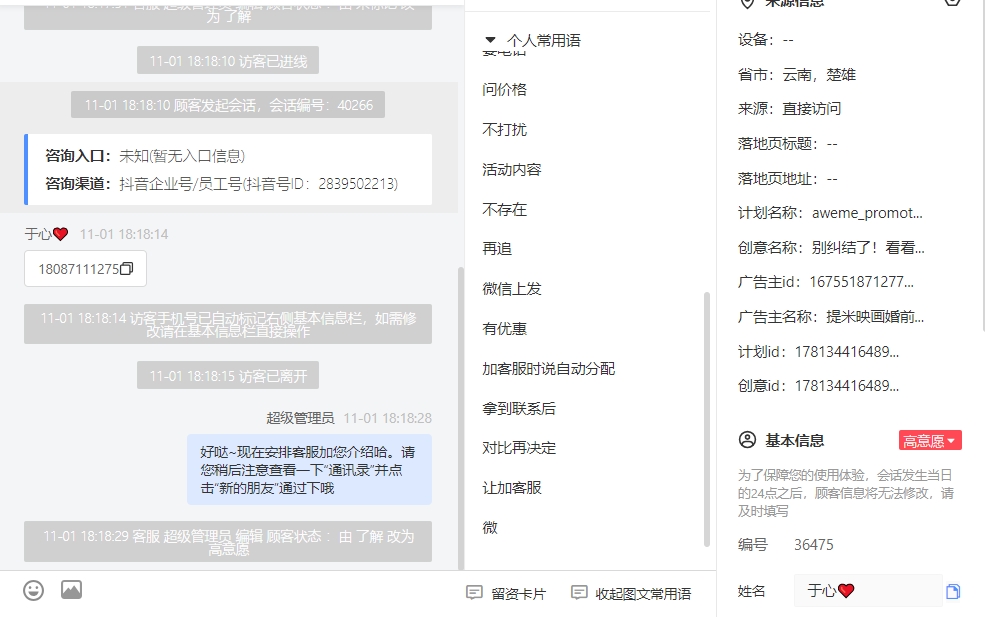Pick the 不存在 quick phrase
This screenshot has height=617, width=985.
[504, 209]
